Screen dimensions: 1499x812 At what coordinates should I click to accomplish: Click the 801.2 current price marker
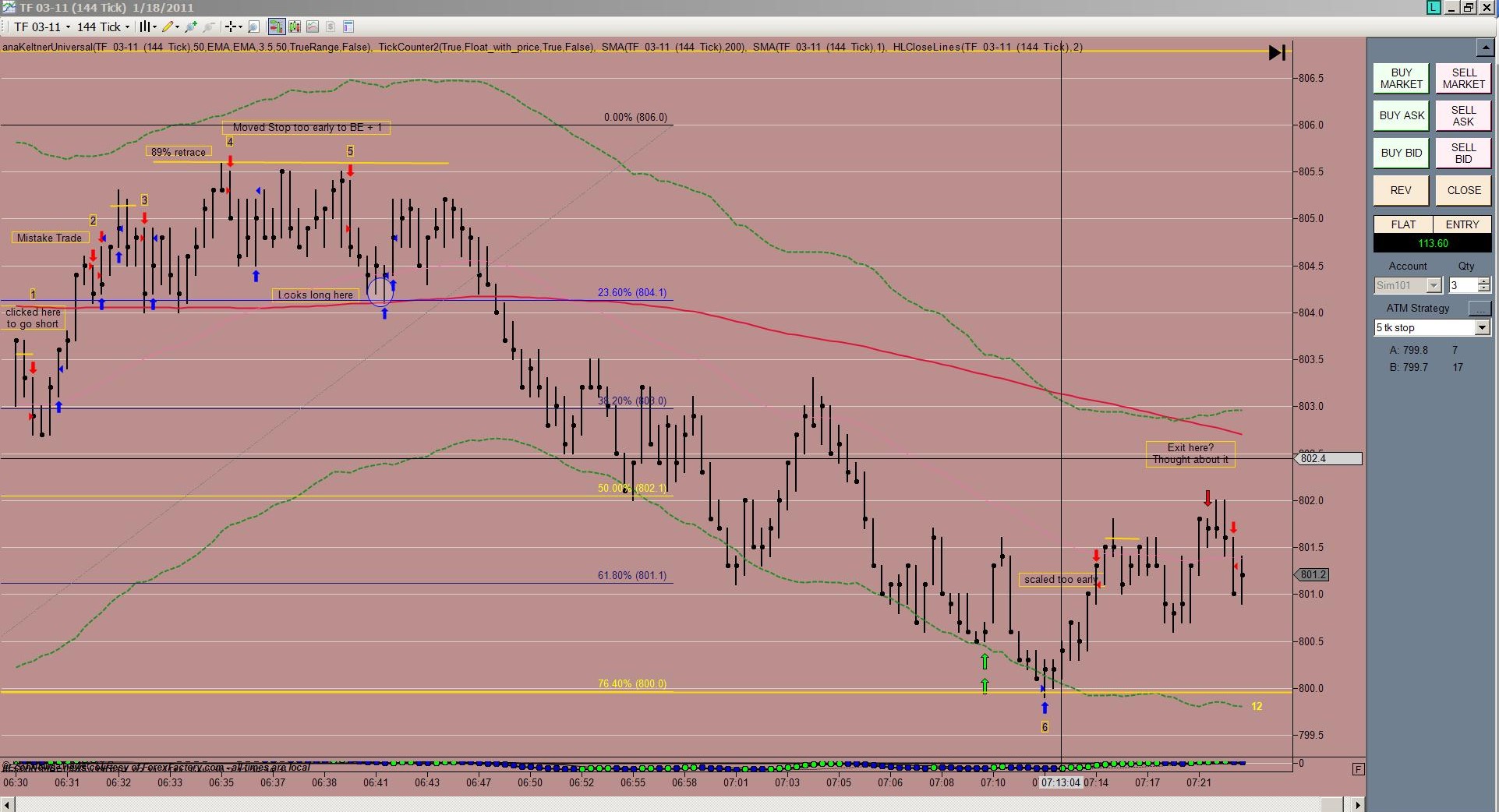point(1313,574)
